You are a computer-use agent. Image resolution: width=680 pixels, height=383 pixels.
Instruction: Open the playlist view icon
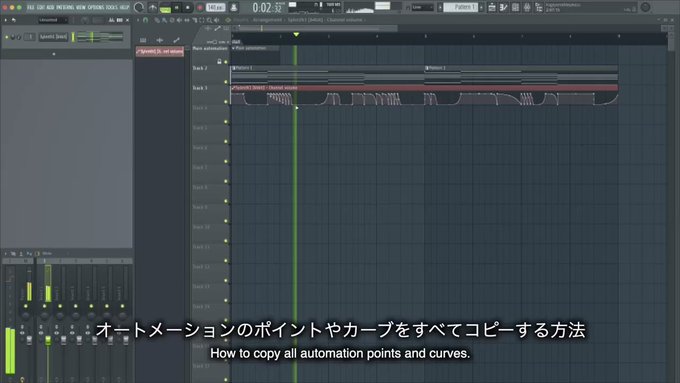pos(492,7)
